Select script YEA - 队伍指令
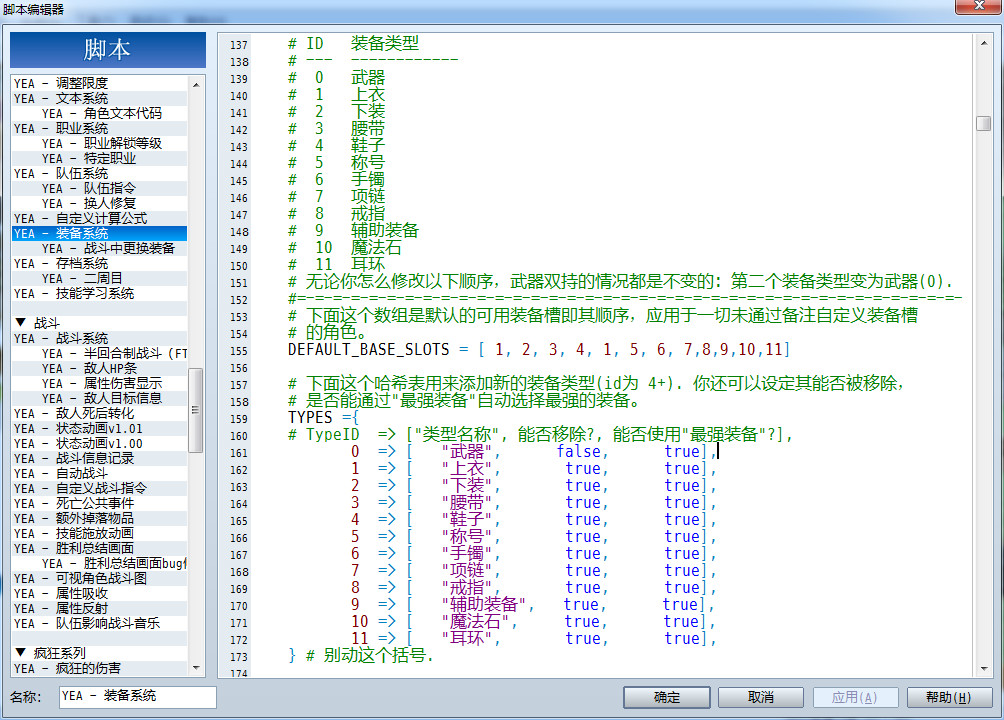 [99, 188]
